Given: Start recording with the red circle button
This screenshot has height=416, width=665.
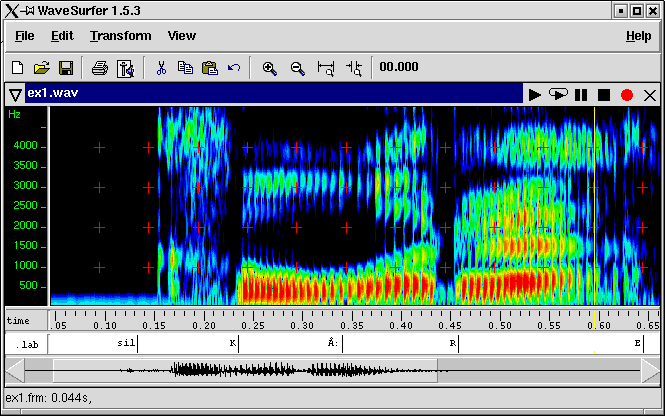Looking at the screenshot, I should pyautogui.click(x=627, y=94).
